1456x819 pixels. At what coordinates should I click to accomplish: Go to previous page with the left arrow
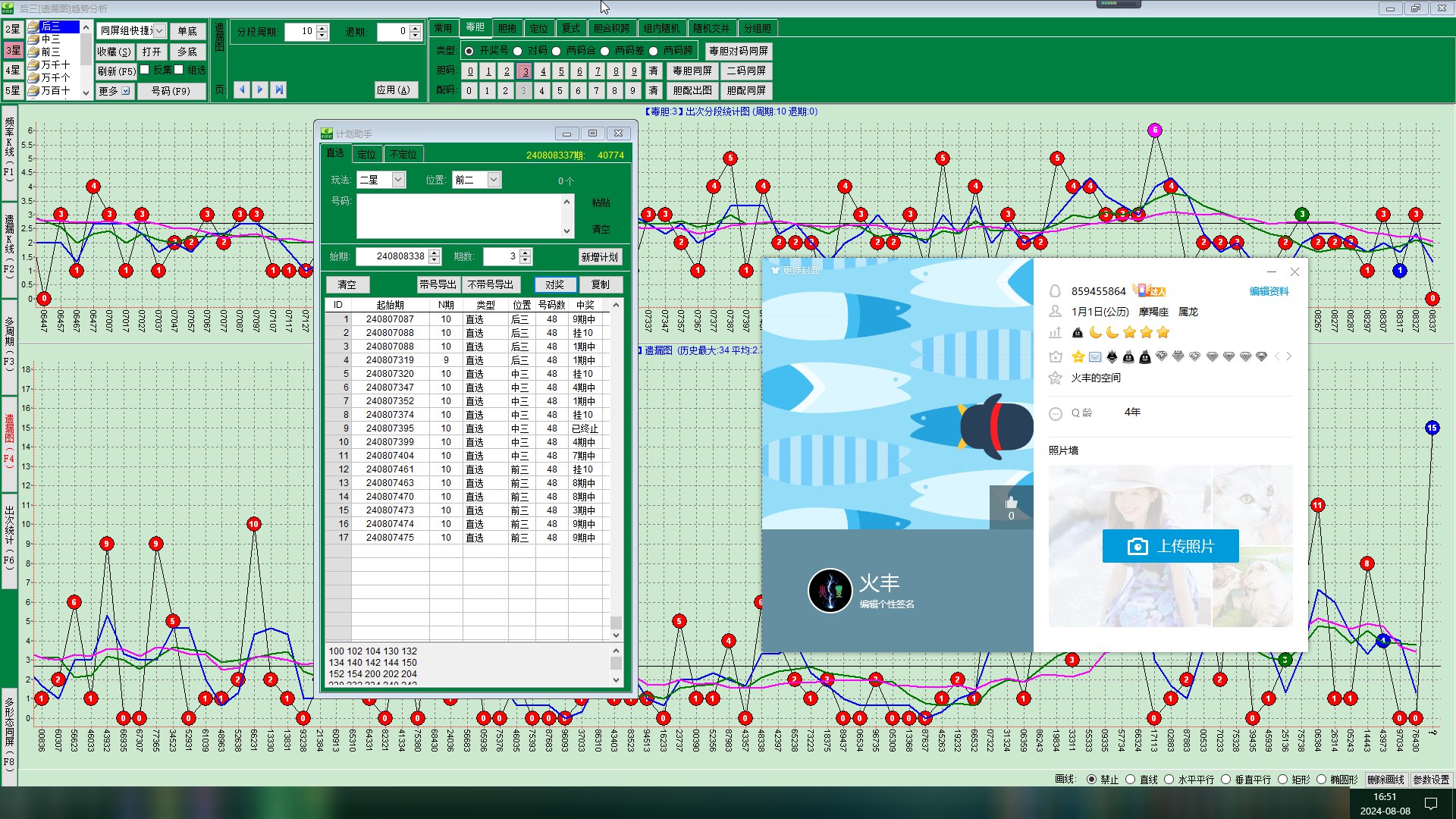pos(242,89)
